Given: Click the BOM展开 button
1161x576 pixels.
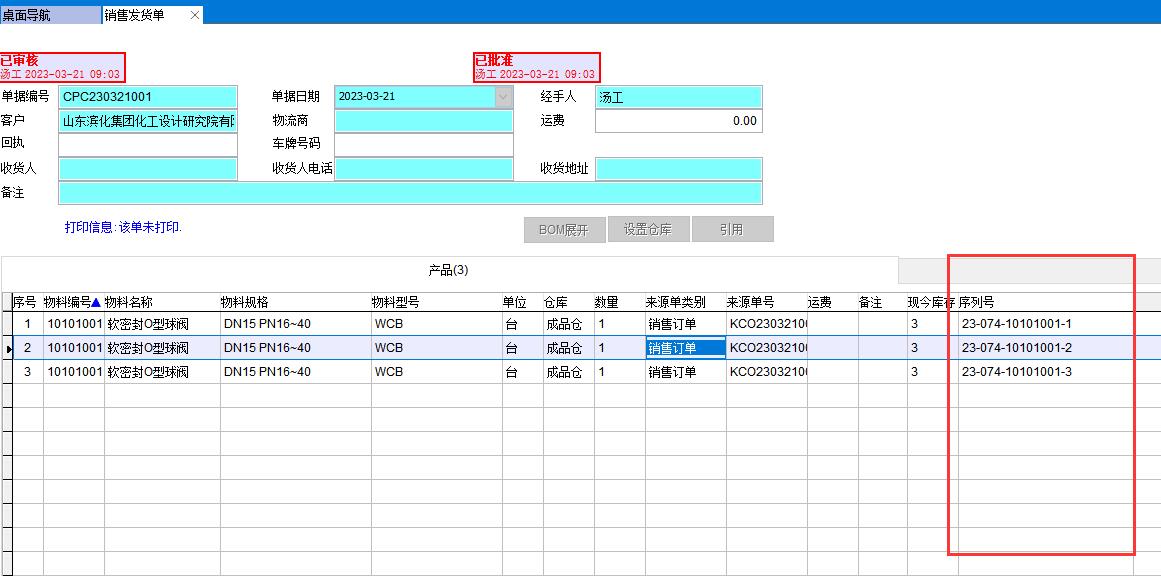Looking at the screenshot, I should pos(564,229).
